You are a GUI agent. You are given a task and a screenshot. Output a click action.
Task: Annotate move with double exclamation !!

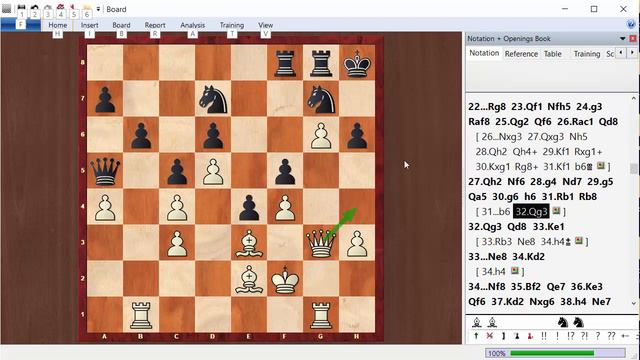point(544,336)
